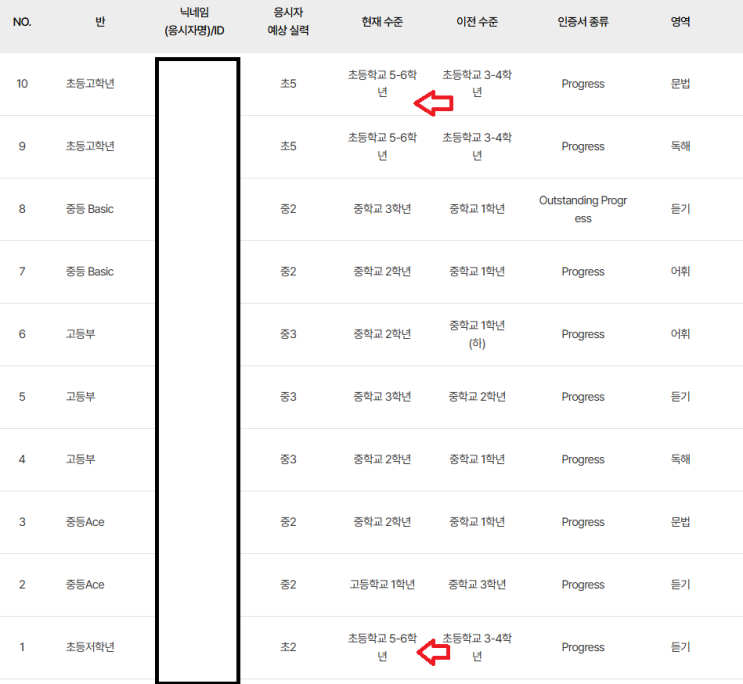Click the 이전 수준 column header
This screenshot has height=684, width=743.
[x=477, y=21]
